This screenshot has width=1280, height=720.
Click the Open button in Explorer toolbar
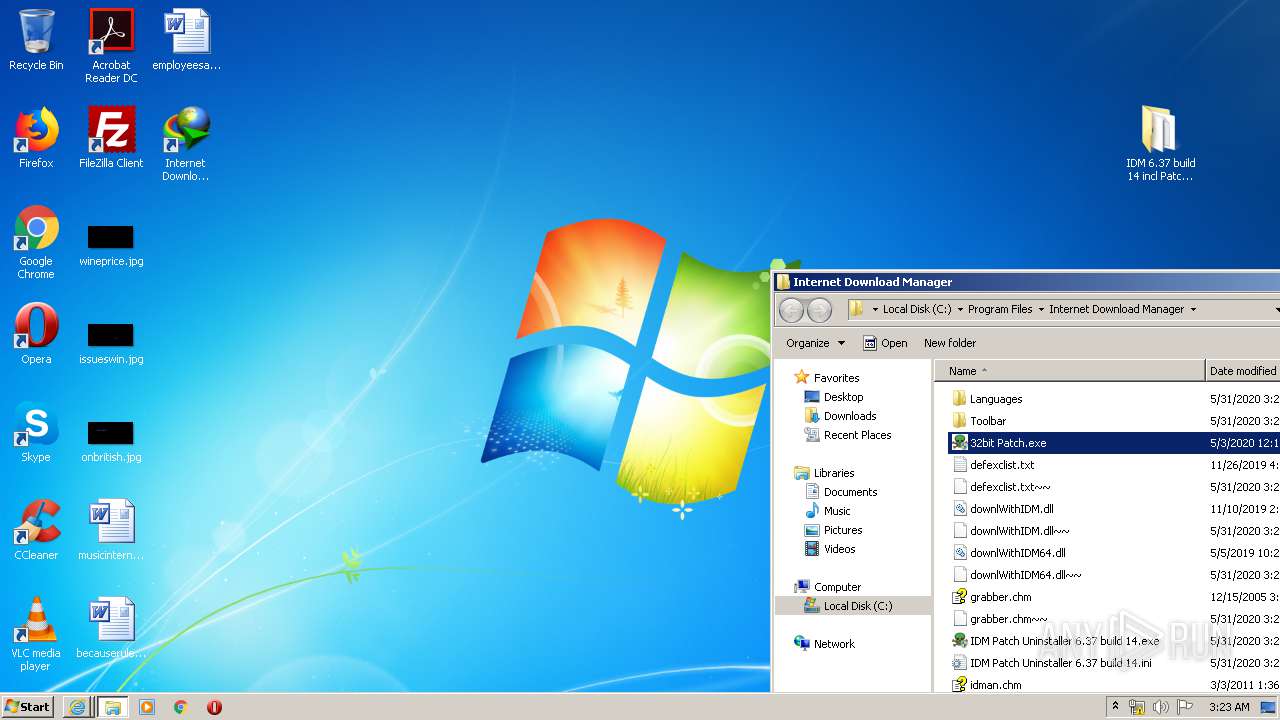coord(886,343)
